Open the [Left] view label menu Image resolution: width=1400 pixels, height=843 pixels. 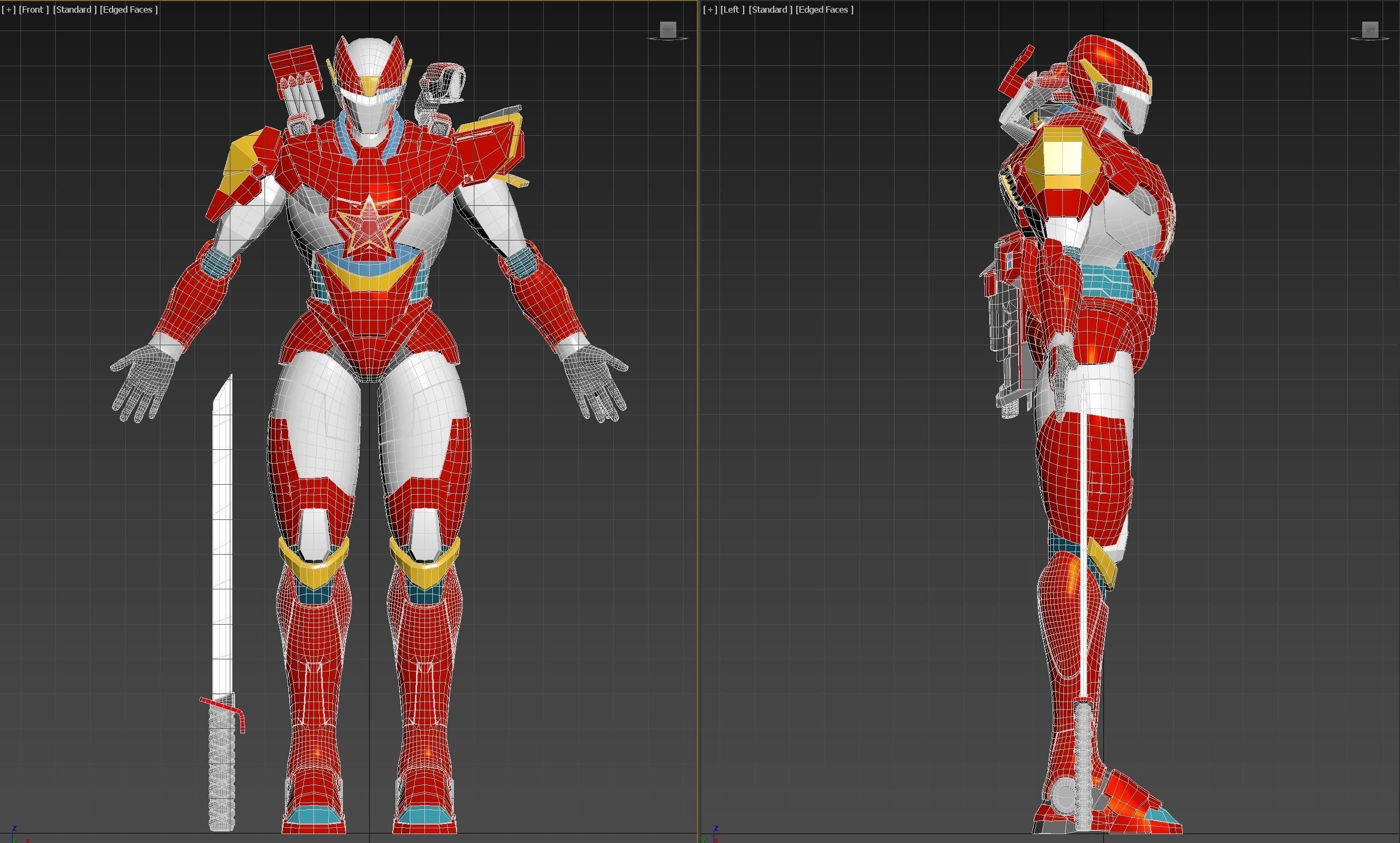(733, 9)
